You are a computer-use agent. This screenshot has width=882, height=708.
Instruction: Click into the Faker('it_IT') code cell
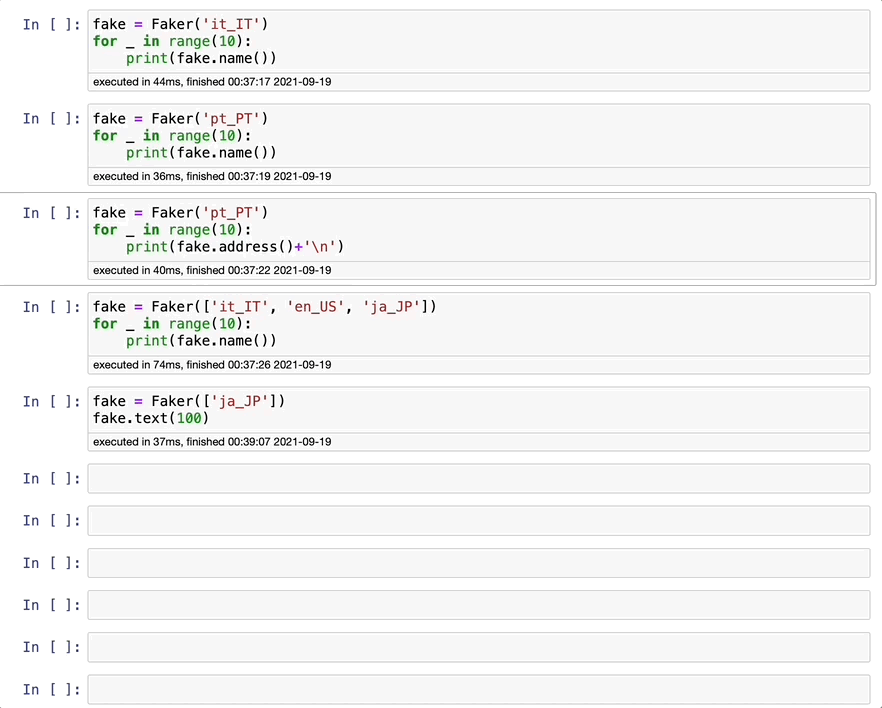click(x=478, y=41)
